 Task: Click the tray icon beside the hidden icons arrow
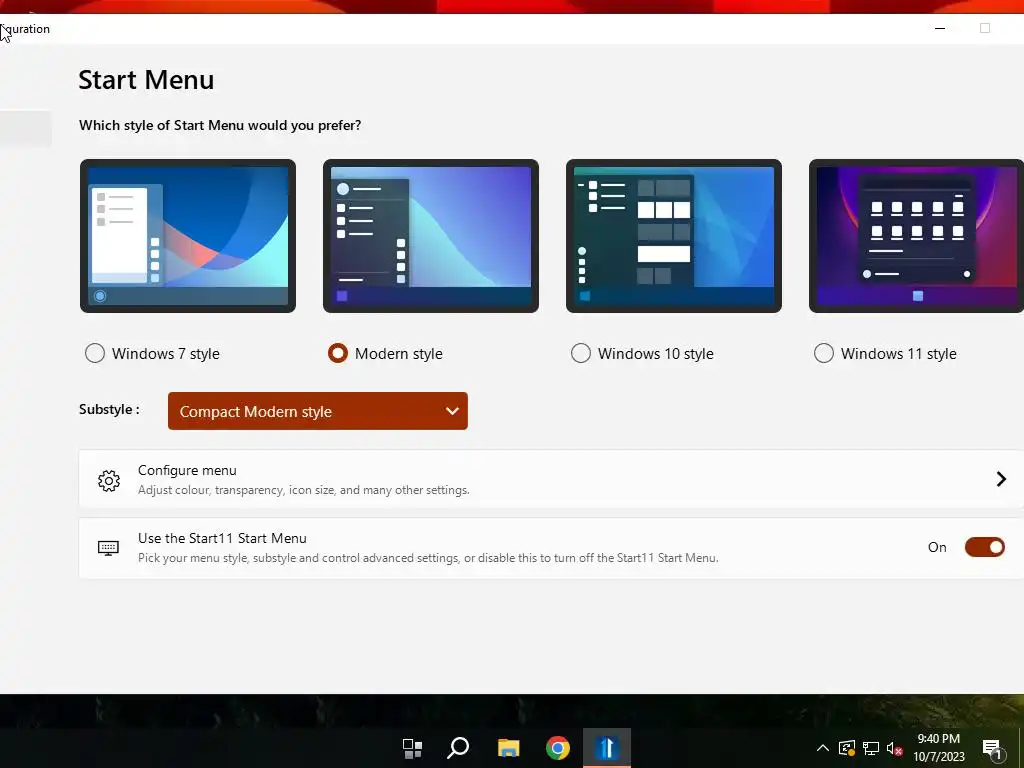847,748
